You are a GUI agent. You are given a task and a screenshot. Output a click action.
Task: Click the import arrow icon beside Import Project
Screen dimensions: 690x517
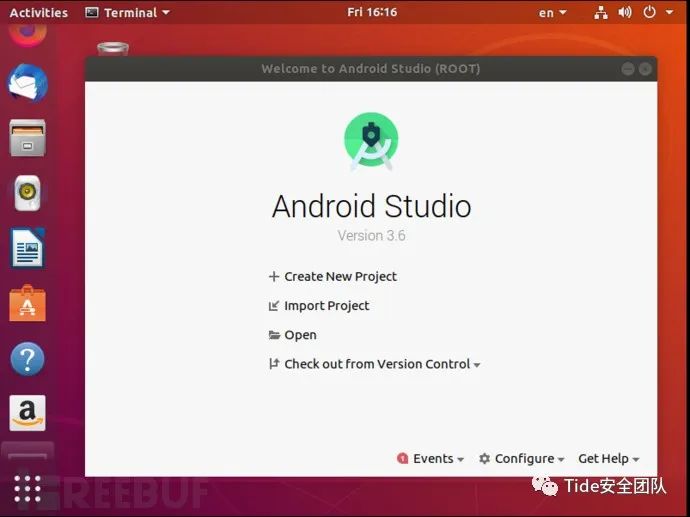point(274,306)
